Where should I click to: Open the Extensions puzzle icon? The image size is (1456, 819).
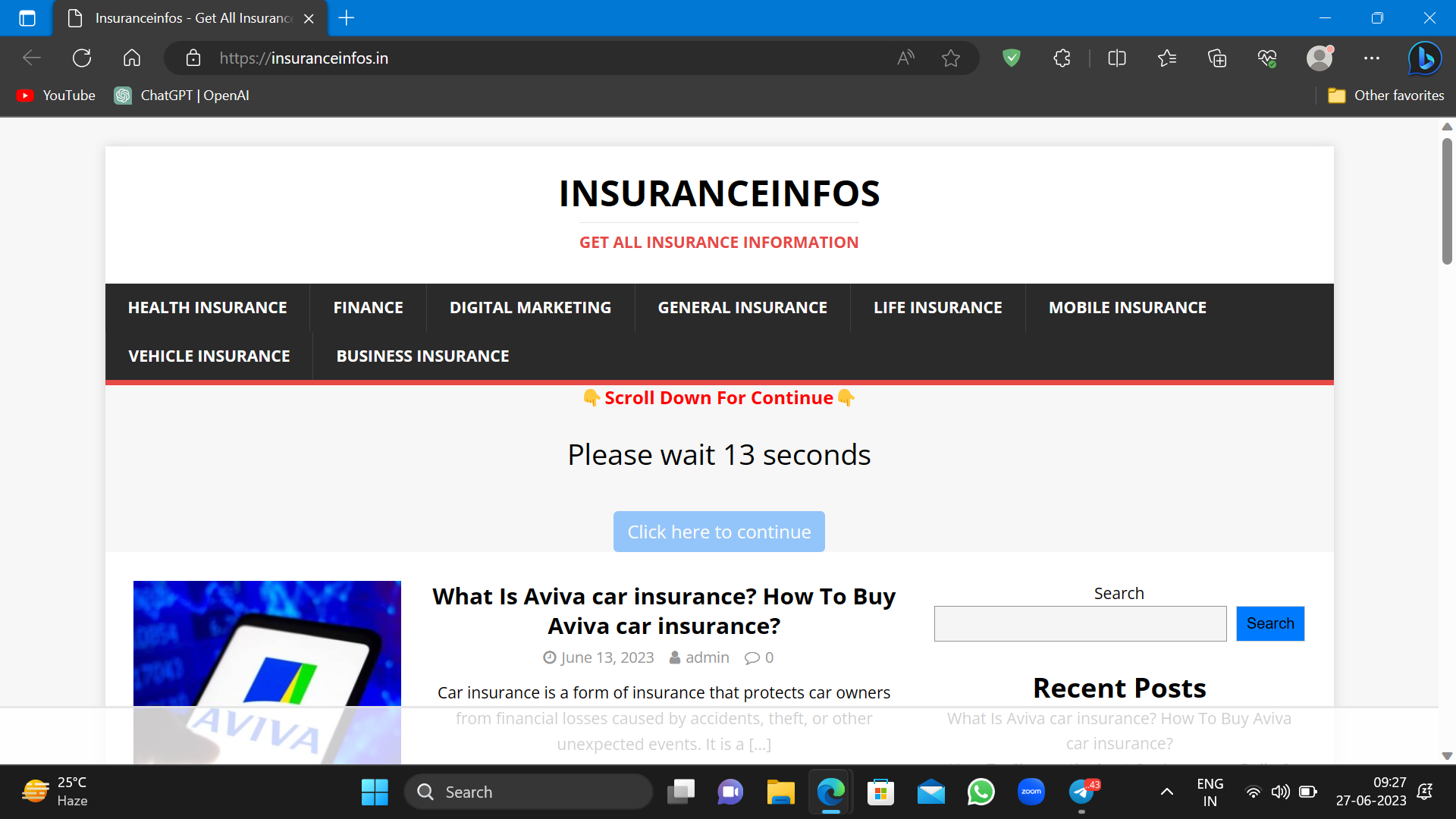pyautogui.click(x=1062, y=58)
